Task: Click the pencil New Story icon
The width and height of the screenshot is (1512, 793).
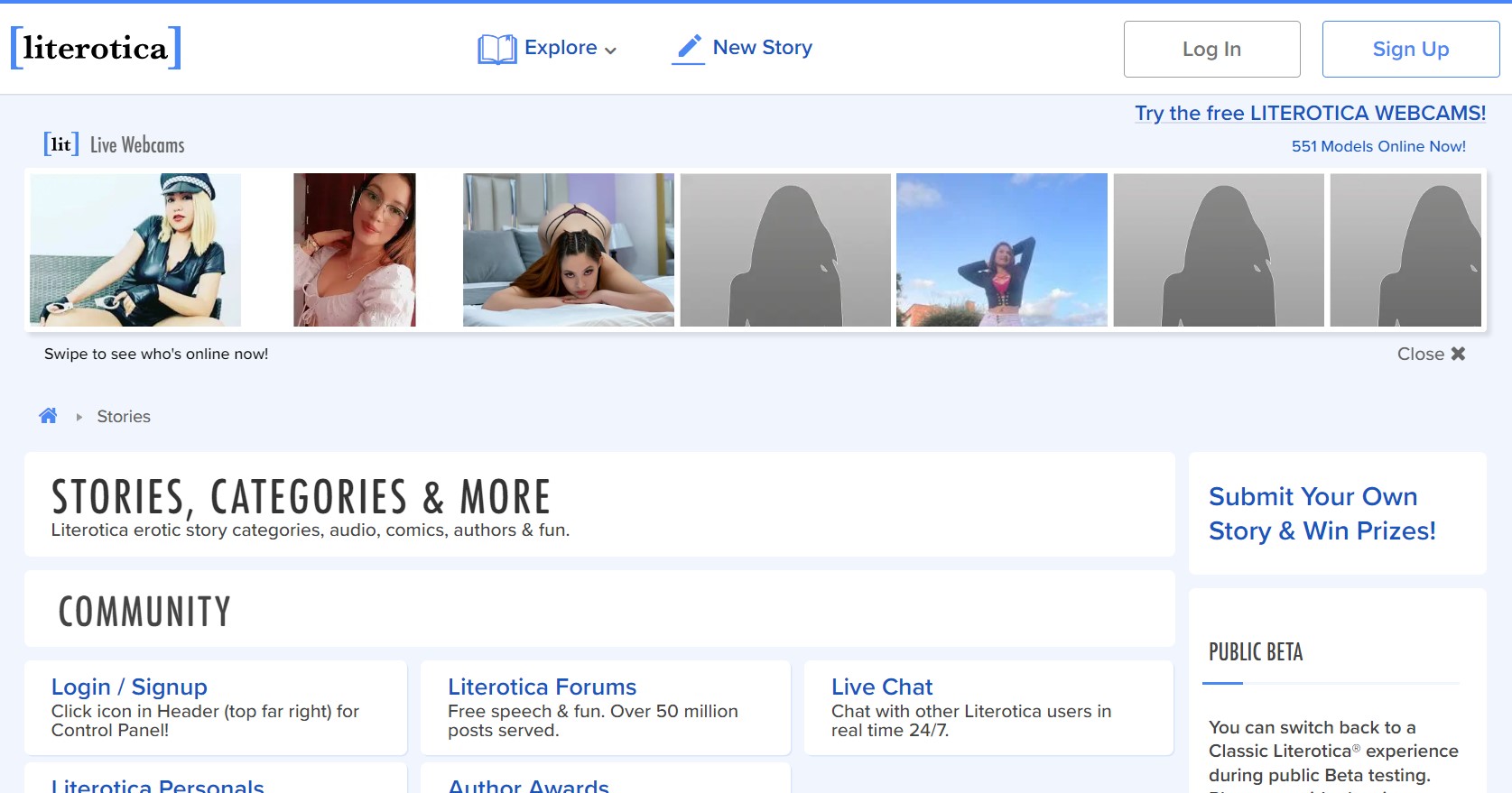Action: coord(689,49)
